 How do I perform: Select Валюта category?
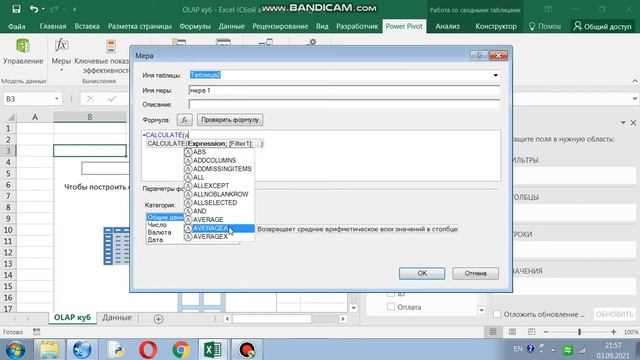[159, 232]
